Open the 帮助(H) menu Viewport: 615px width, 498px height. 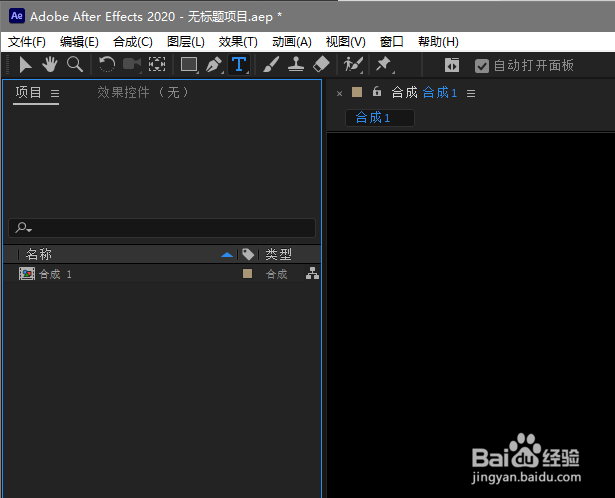pos(438,42)
